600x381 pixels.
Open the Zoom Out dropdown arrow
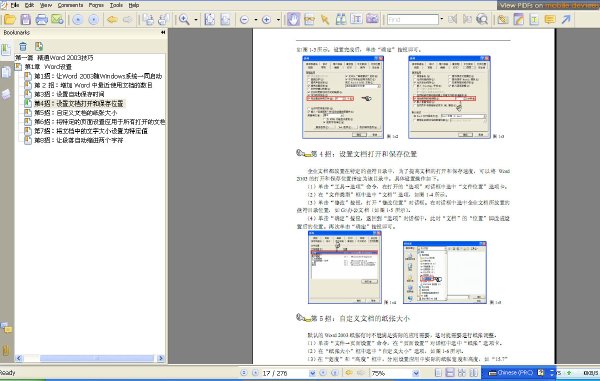coord(256,20)
